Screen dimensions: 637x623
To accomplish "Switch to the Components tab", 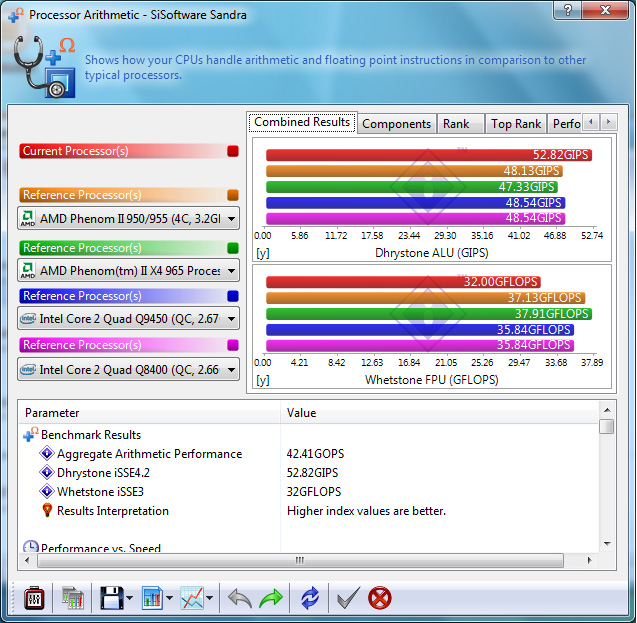I will [396, 124].
